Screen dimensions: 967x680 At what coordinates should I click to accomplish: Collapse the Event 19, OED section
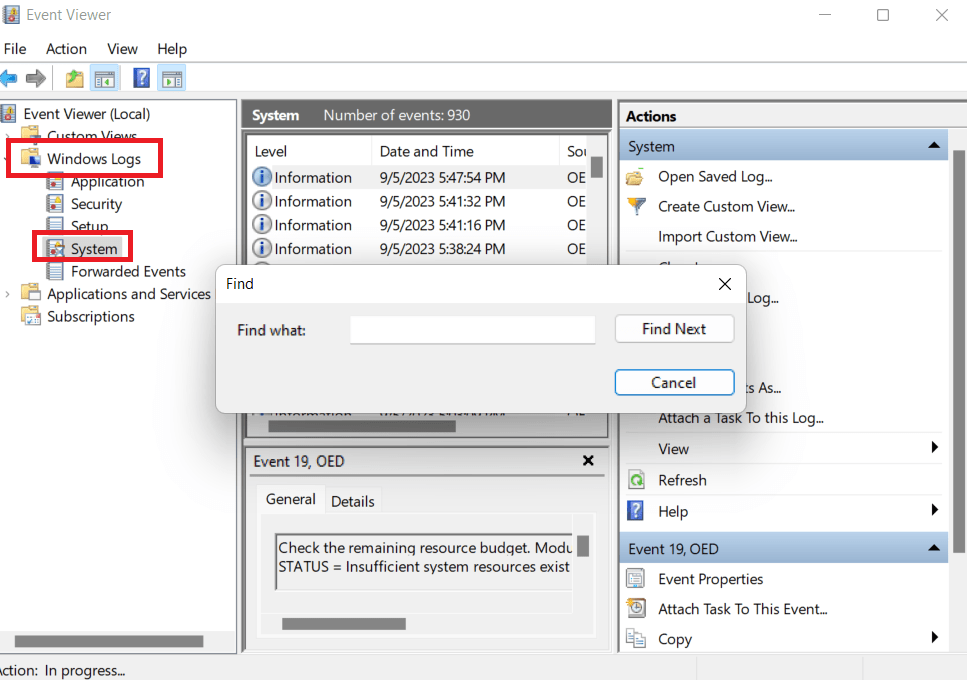[x=934, y=548]
